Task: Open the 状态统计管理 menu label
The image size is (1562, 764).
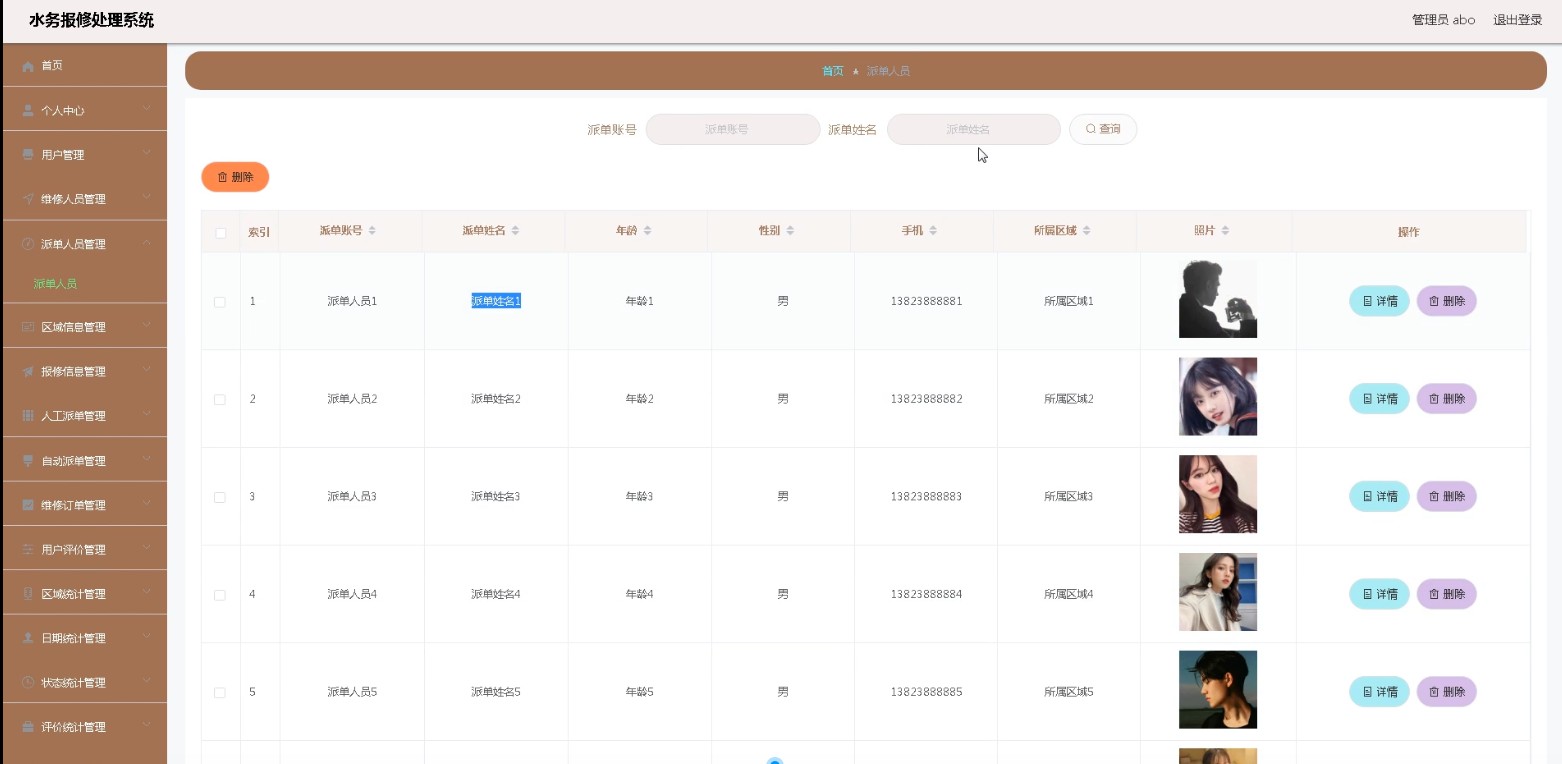Action: (x=73, y=683)
